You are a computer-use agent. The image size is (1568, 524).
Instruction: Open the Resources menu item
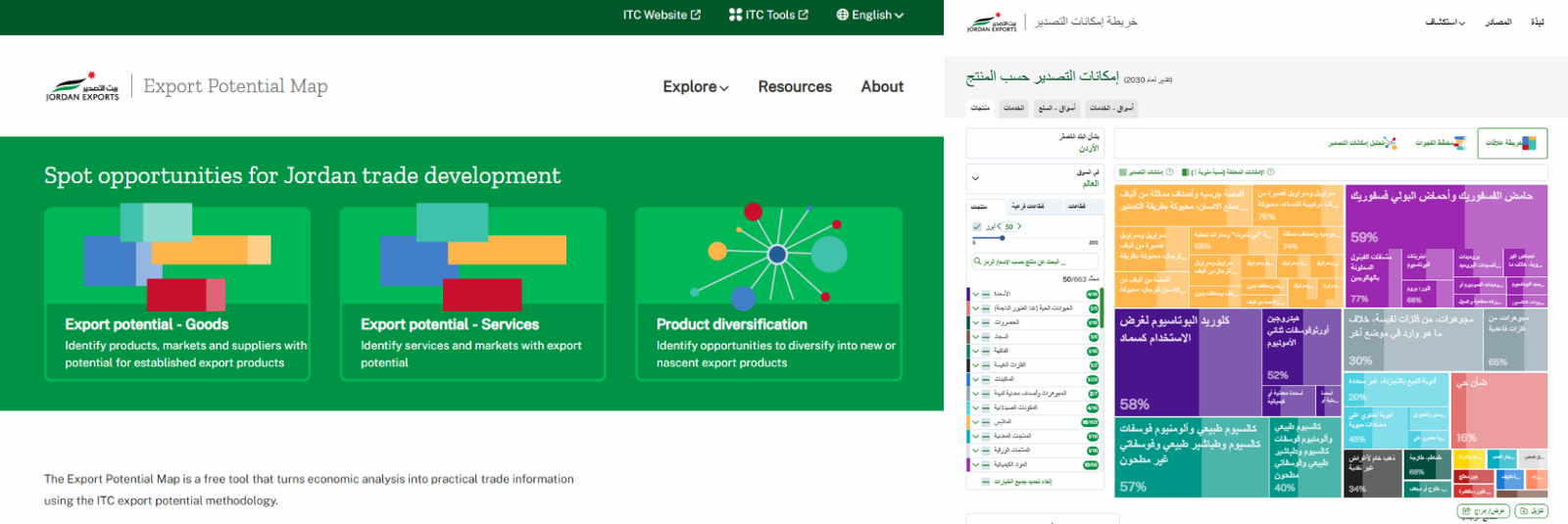[x=794, y=87]
